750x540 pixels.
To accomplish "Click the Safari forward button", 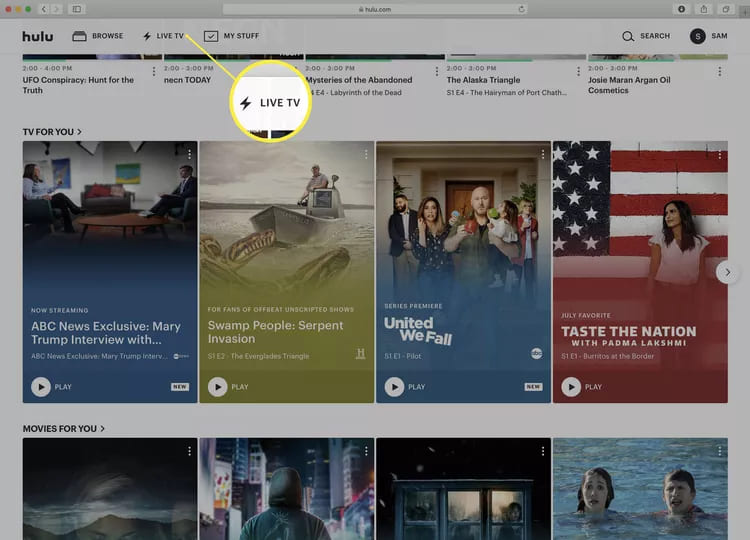I will (56, 9).
